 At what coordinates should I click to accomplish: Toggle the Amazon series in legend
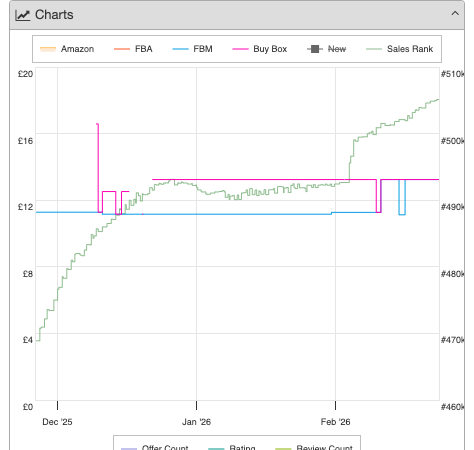click(x=67, y=49)
